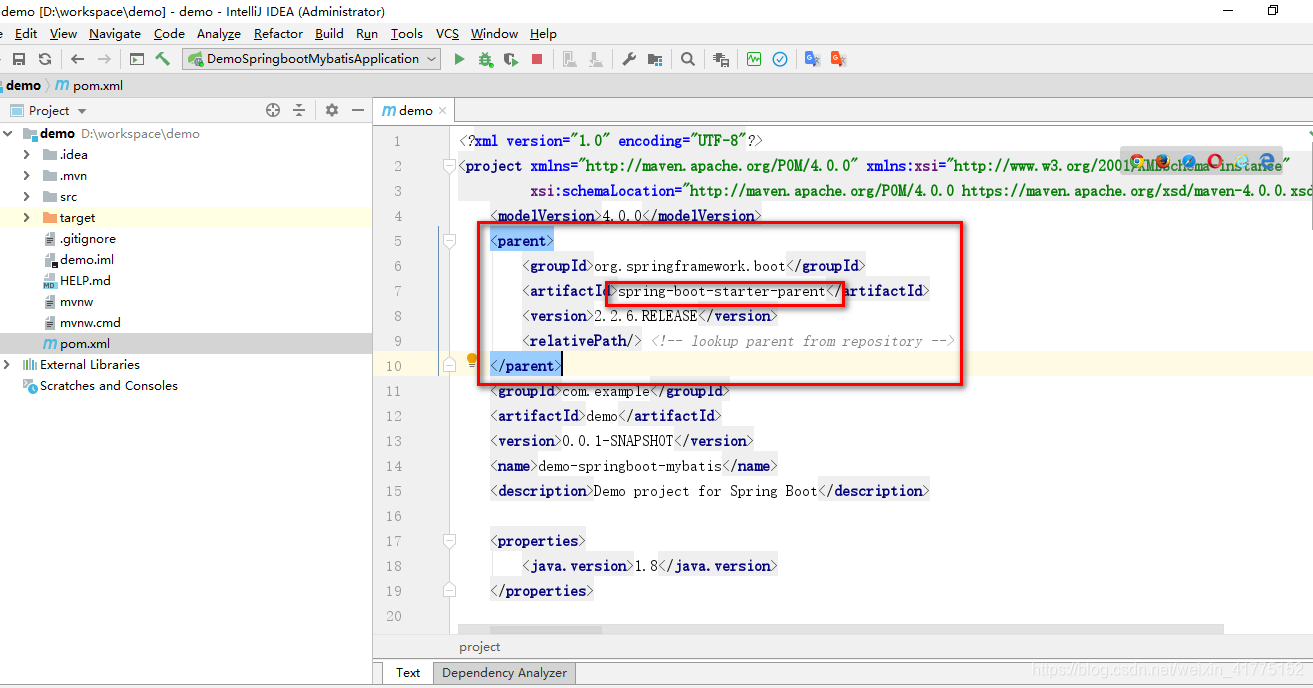Click the yellow intention light bulb
Screen dimensions: 1313x688
pos(473,359)
